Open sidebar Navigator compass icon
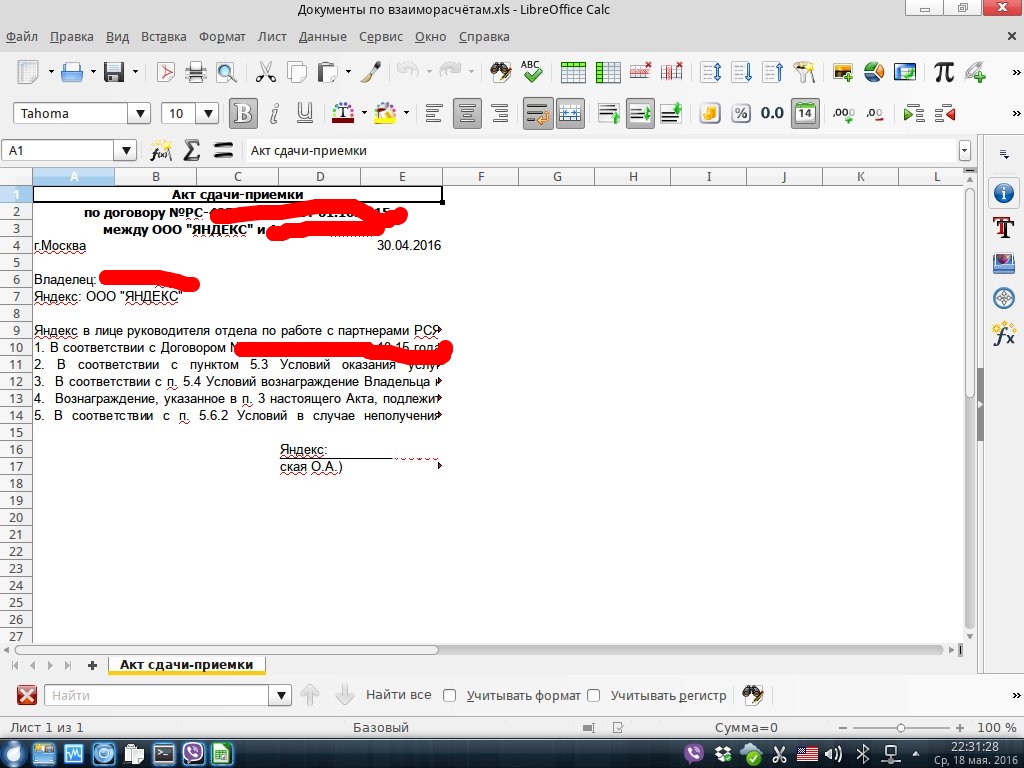1024x768 pixels. point(1004,298)
